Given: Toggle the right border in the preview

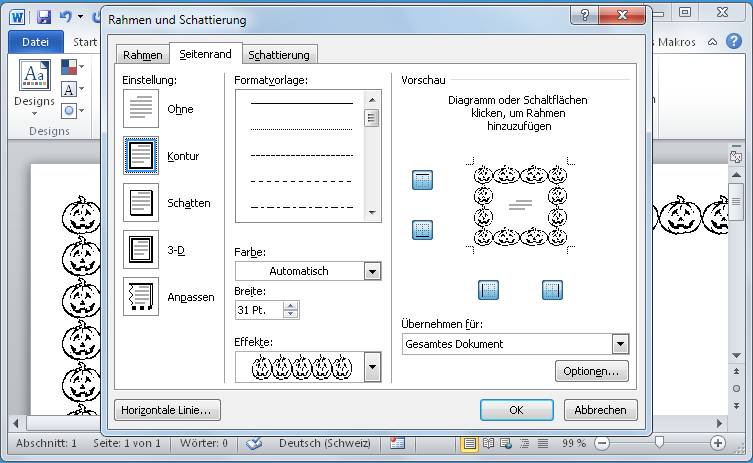Looking at the screenshot, I should point(552,290).
